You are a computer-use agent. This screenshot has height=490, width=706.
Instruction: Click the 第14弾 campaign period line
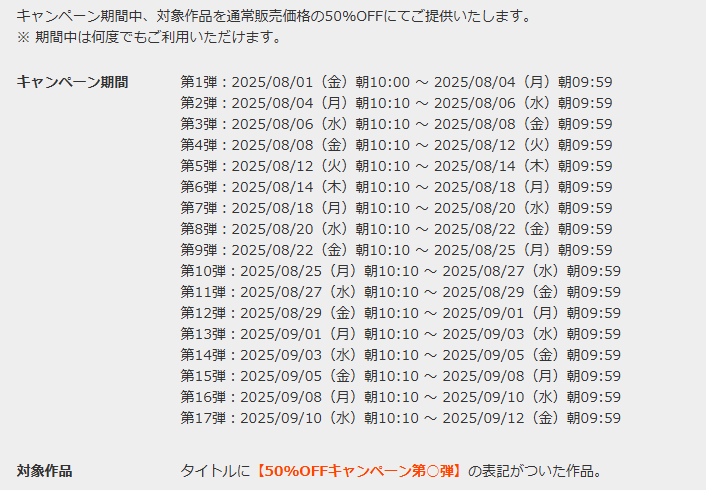(x=401, y=355)
